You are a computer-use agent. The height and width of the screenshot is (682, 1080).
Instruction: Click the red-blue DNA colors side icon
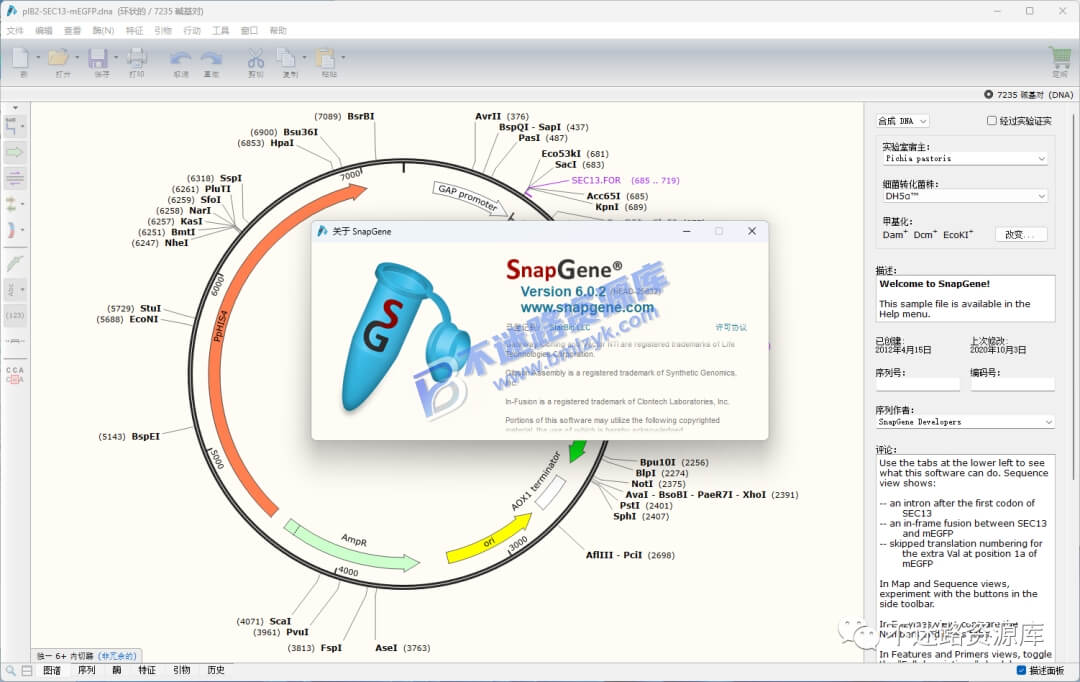12,230
